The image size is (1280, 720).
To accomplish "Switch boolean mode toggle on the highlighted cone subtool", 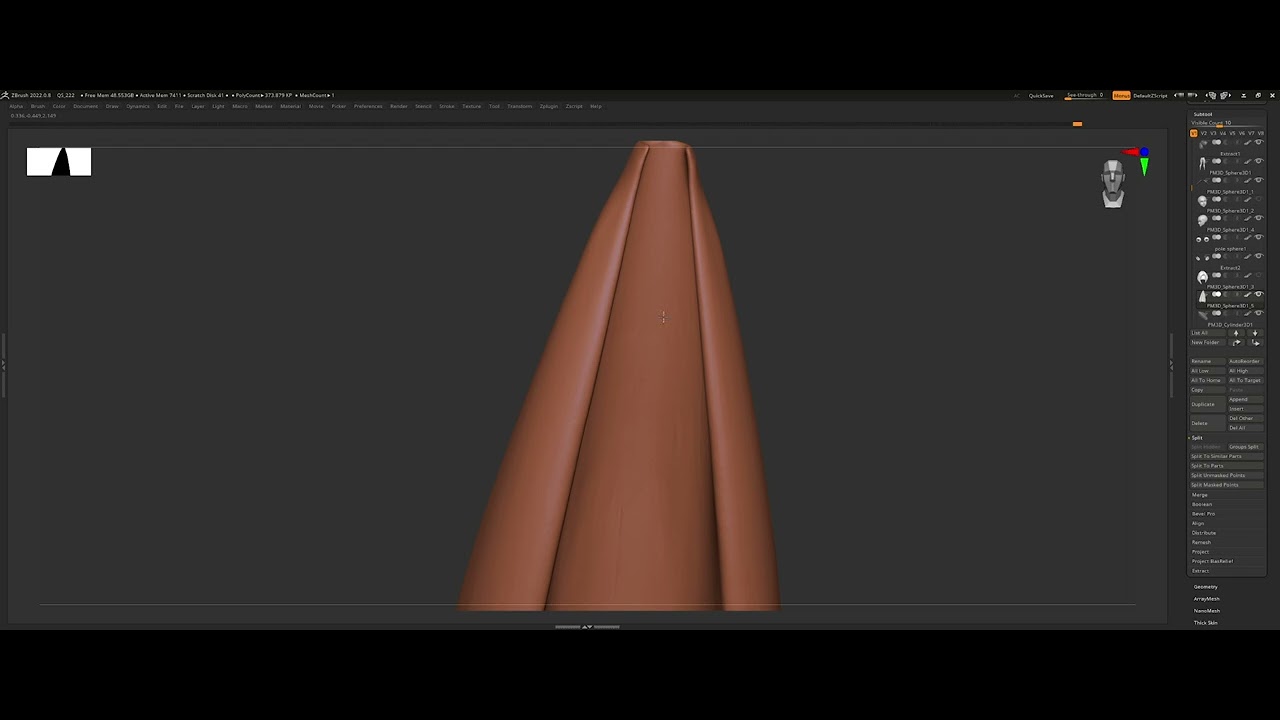I will (x=1216, y=294).
